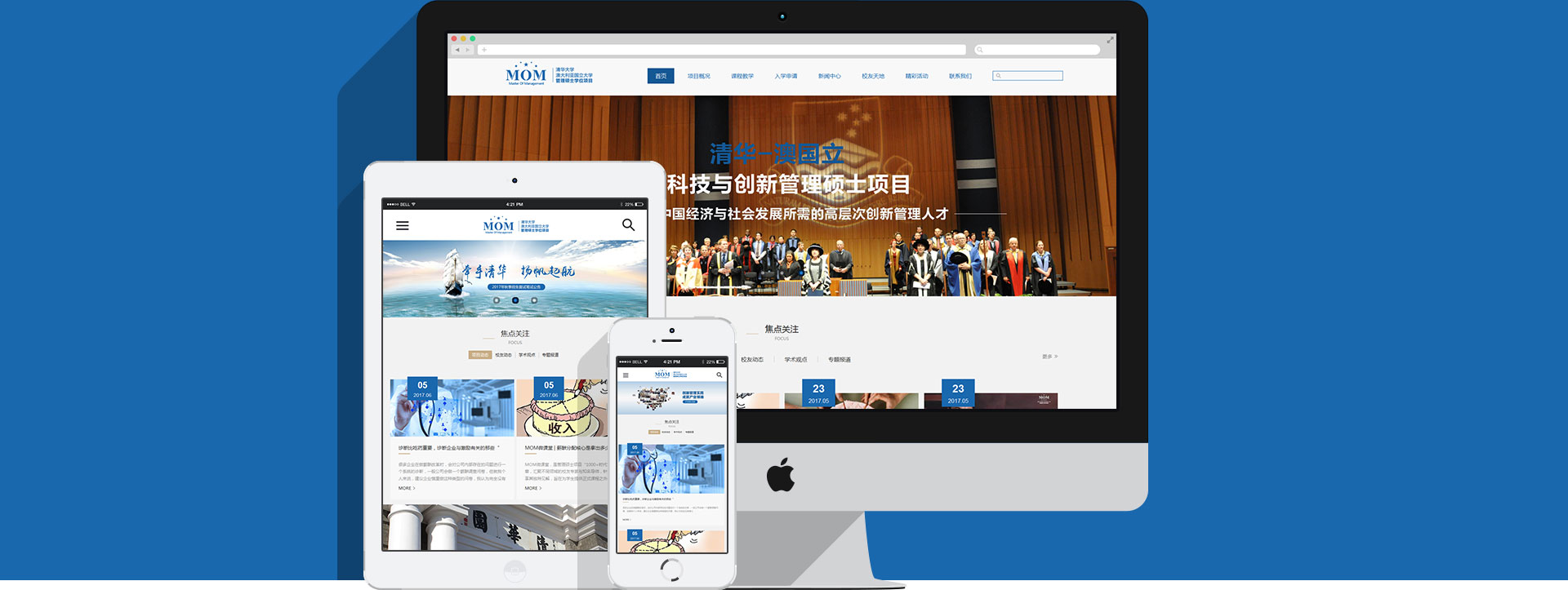1568x590 pixels.
Task: Select 专题报道 tab on desktop site
Action: click(x=840, y=359)
